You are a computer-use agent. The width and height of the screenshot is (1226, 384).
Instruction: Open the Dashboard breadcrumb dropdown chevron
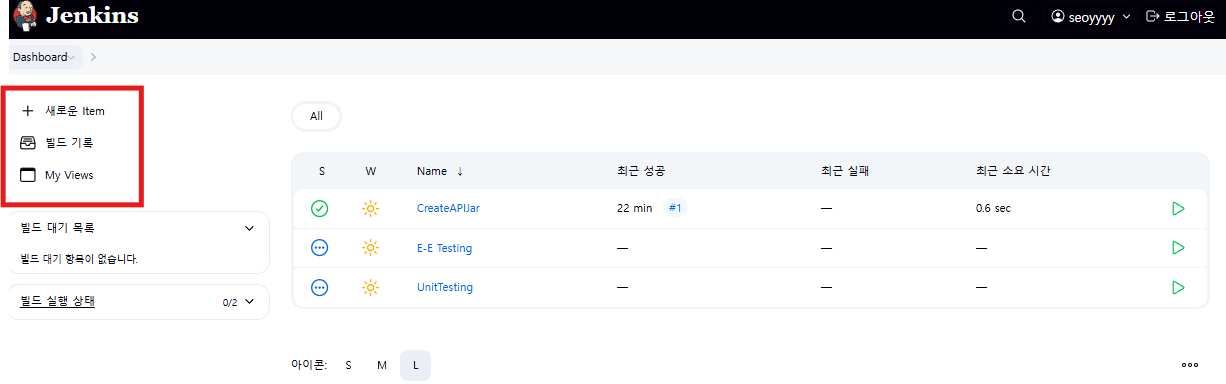pos(72,58)
